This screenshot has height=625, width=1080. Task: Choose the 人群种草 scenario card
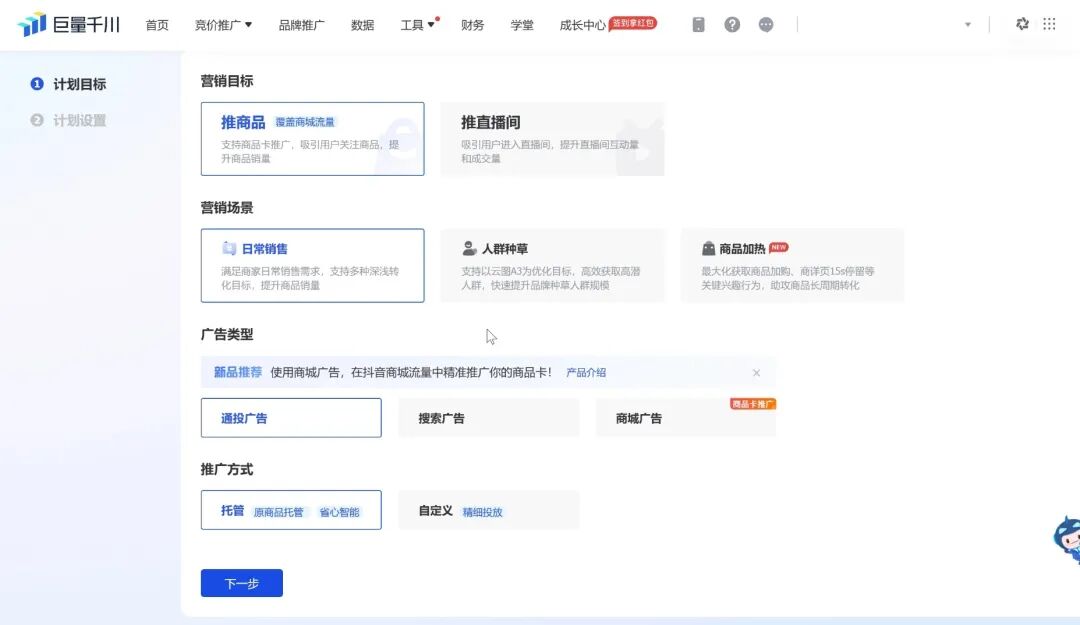[x=552, y=266]
